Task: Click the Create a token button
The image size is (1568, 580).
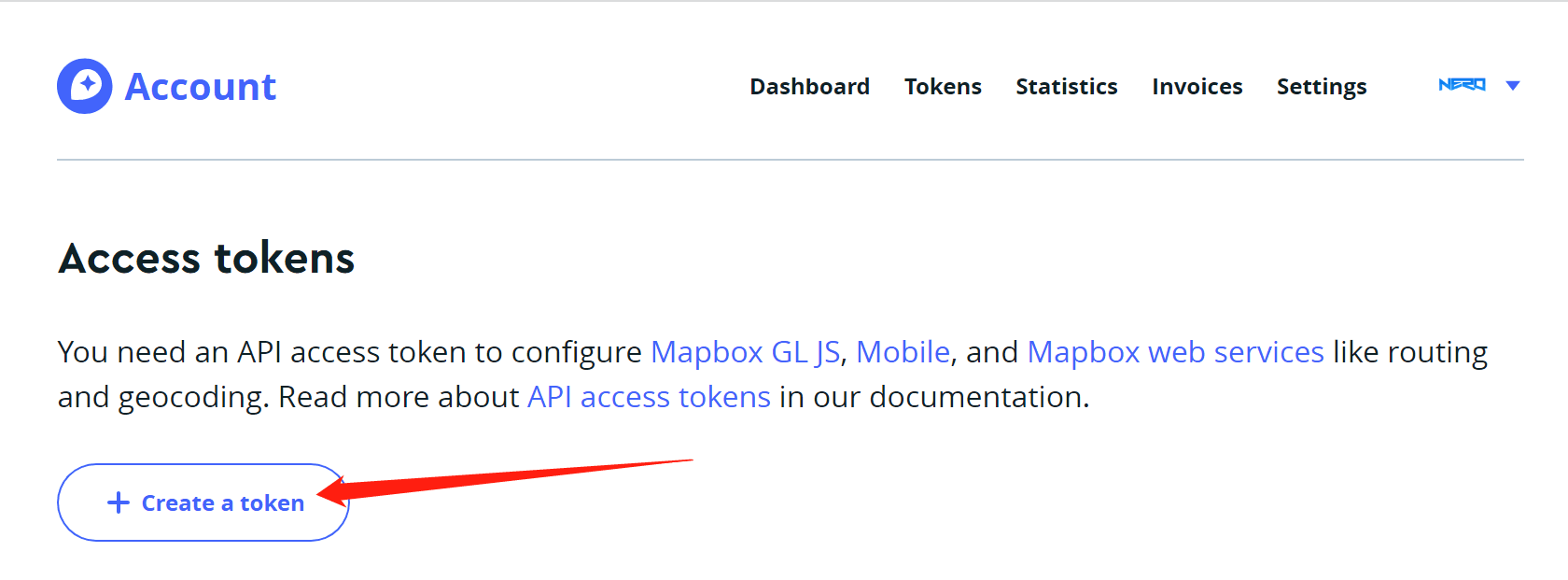Action: click(203, 502)
